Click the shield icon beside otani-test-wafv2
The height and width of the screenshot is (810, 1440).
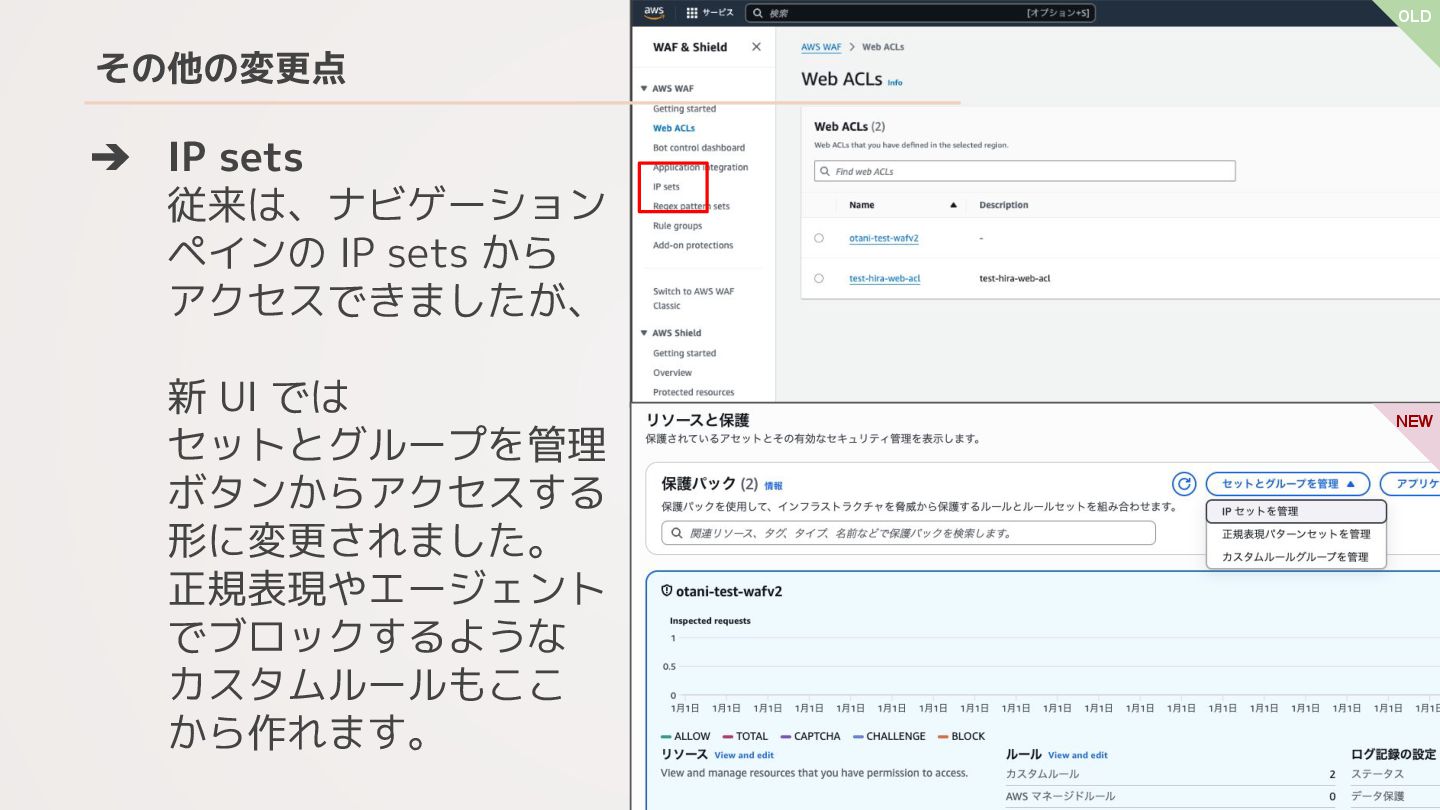point(667,591)
